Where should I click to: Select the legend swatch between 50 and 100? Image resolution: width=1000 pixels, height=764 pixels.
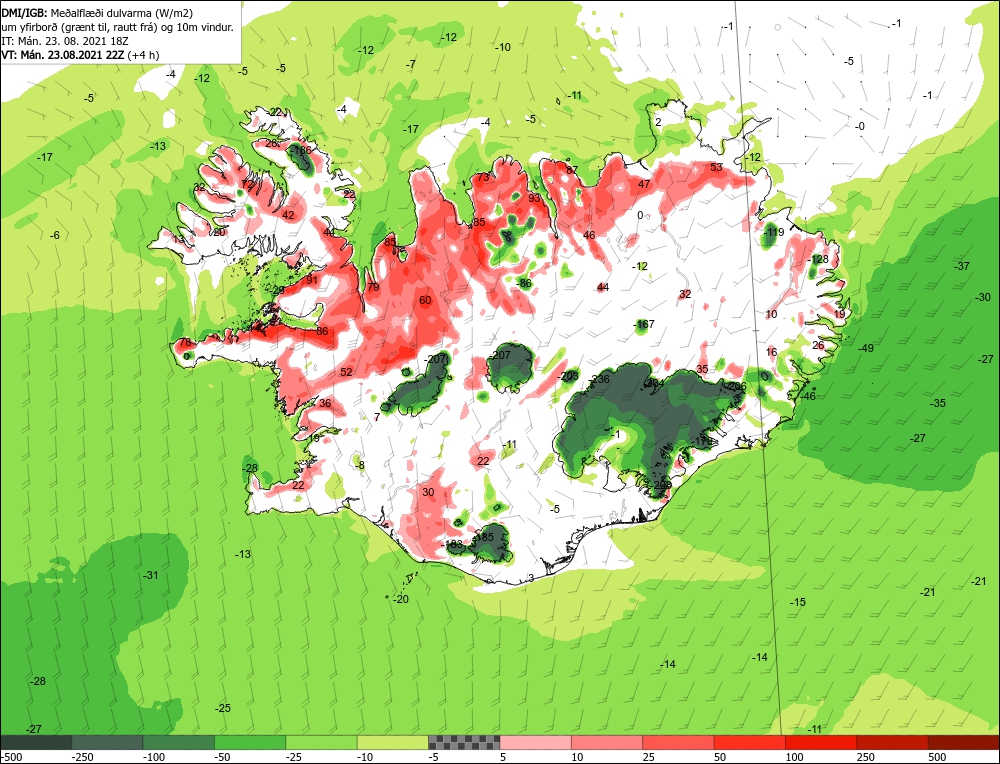point(750,742)
